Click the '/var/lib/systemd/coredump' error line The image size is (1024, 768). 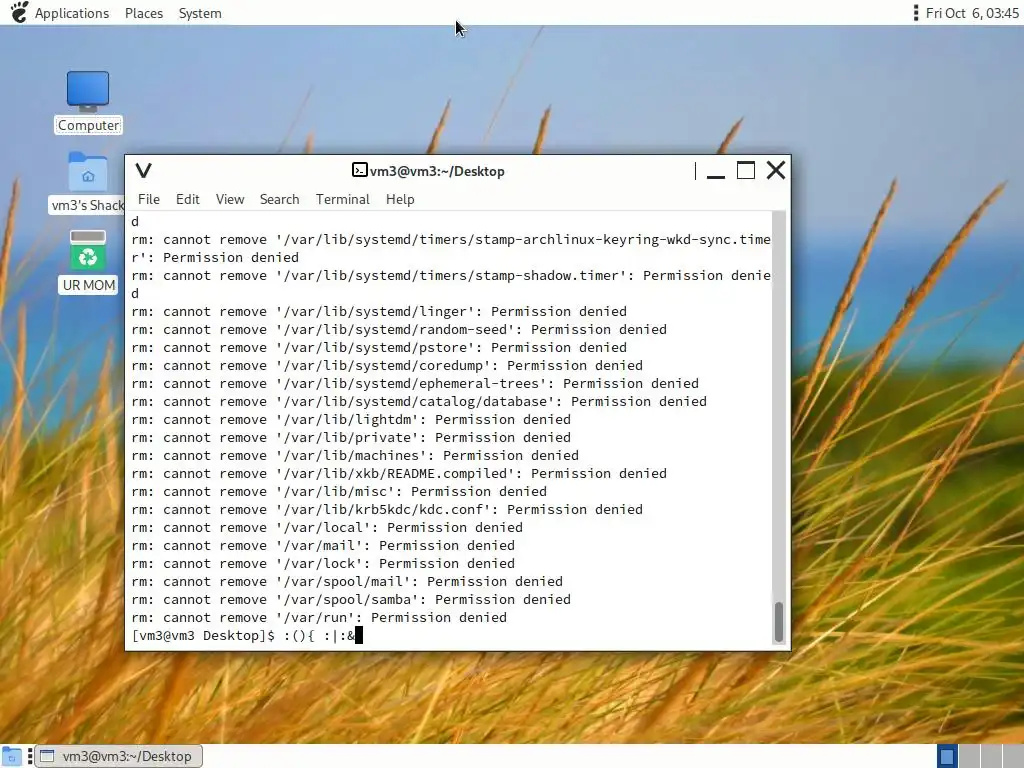[x=387, y=366]
